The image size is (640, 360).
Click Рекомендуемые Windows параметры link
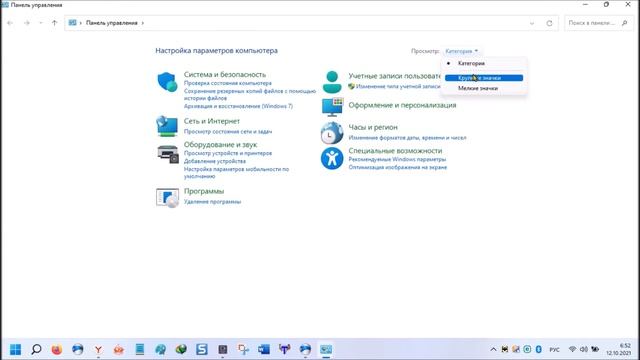click(x=397, y=159)
